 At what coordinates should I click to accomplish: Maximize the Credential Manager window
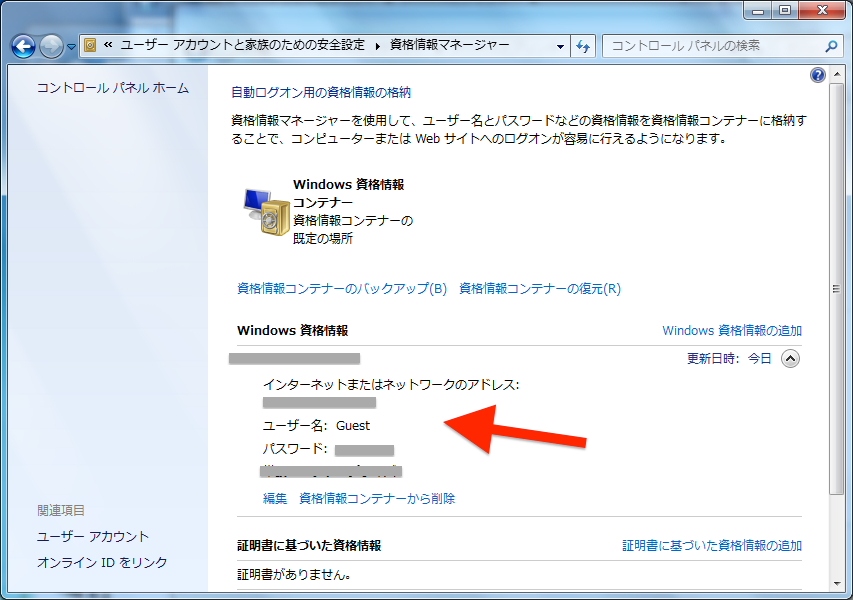click(x=784, y=10)
